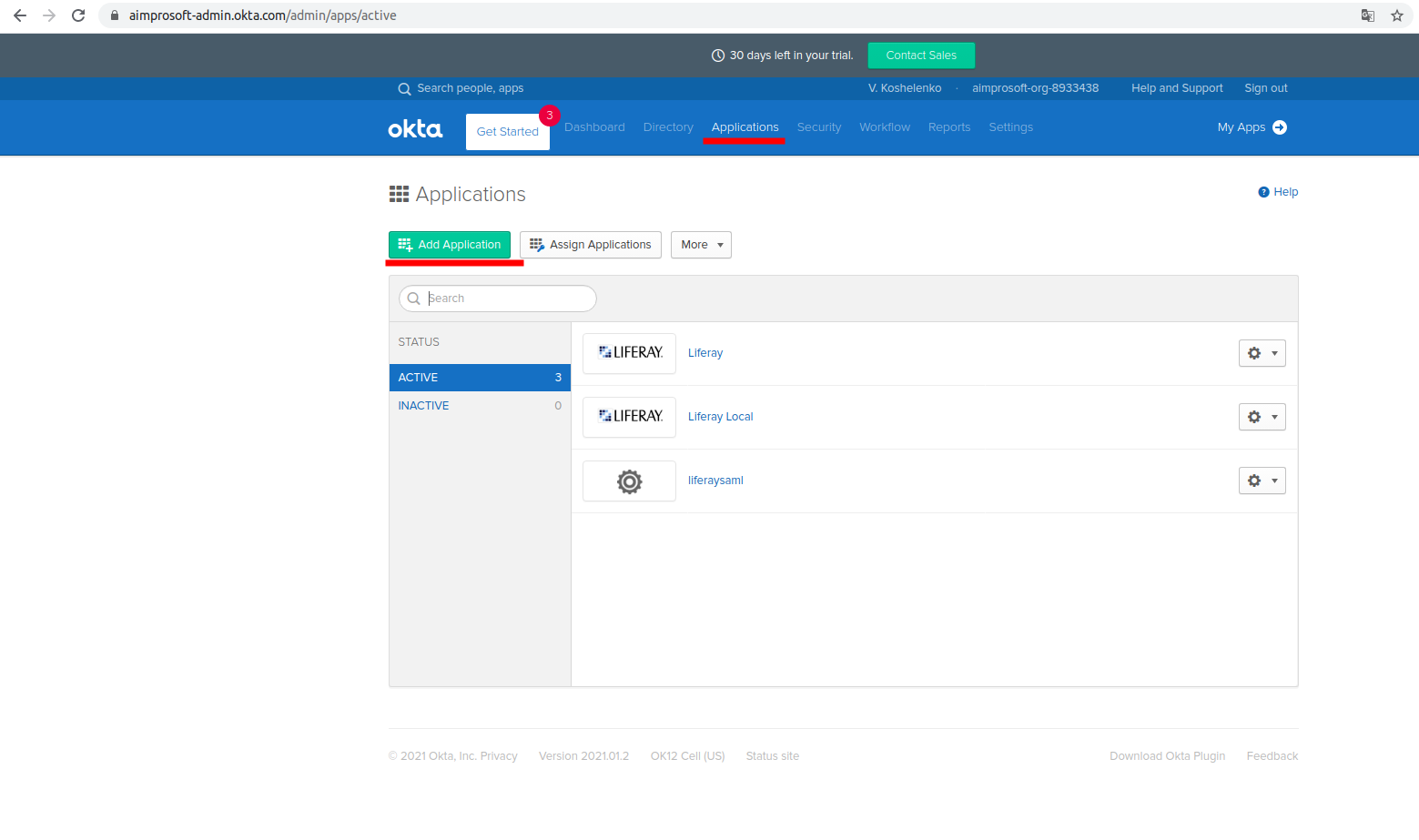Click the browser address bar URL
The width and height of the screenshot is (1419, 840).
[x=262, y=15]
